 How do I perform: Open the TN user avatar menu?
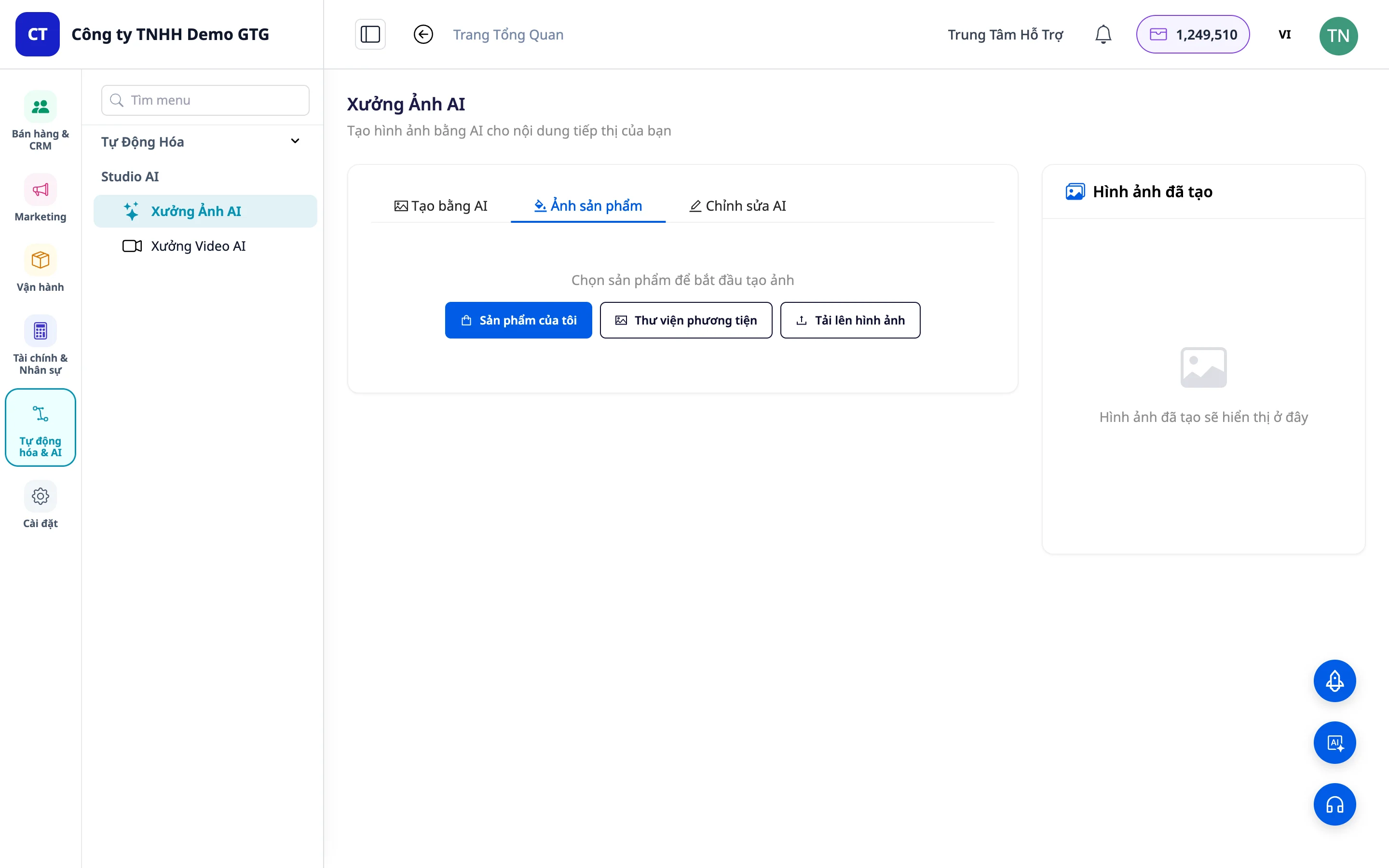(x=1338, y=36)
